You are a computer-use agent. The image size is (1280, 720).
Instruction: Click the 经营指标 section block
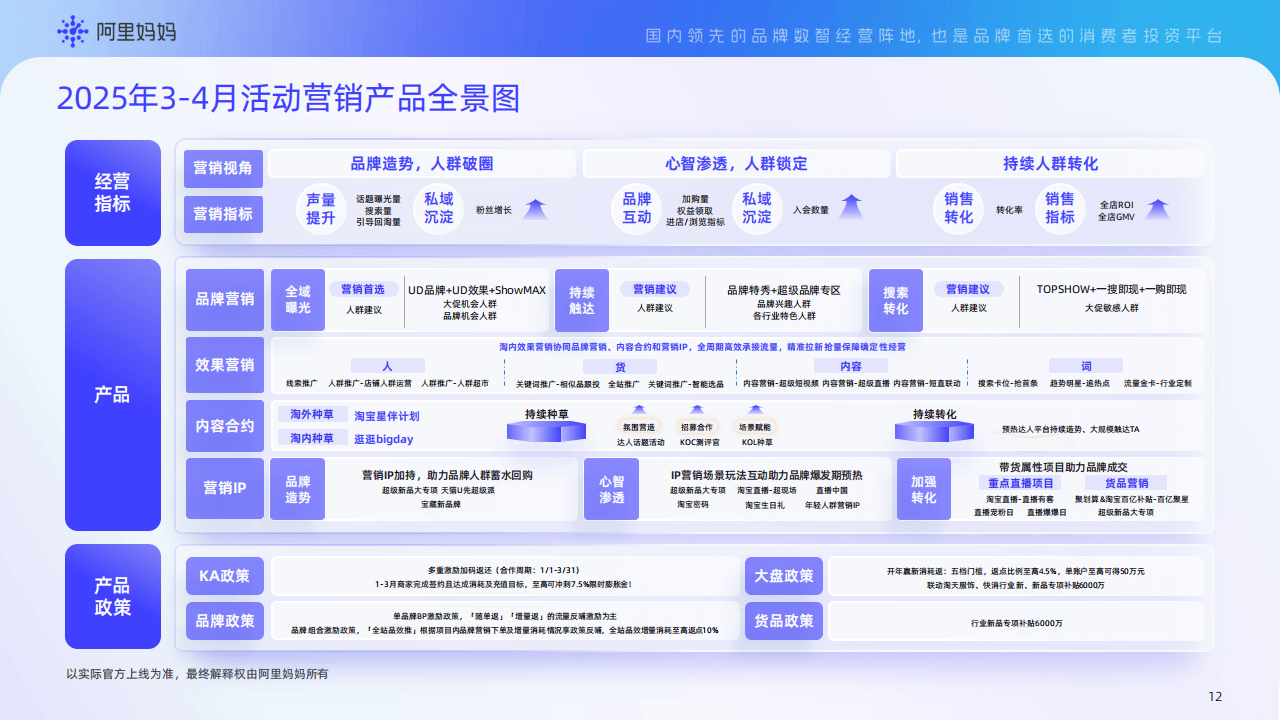tap(113, 192)
